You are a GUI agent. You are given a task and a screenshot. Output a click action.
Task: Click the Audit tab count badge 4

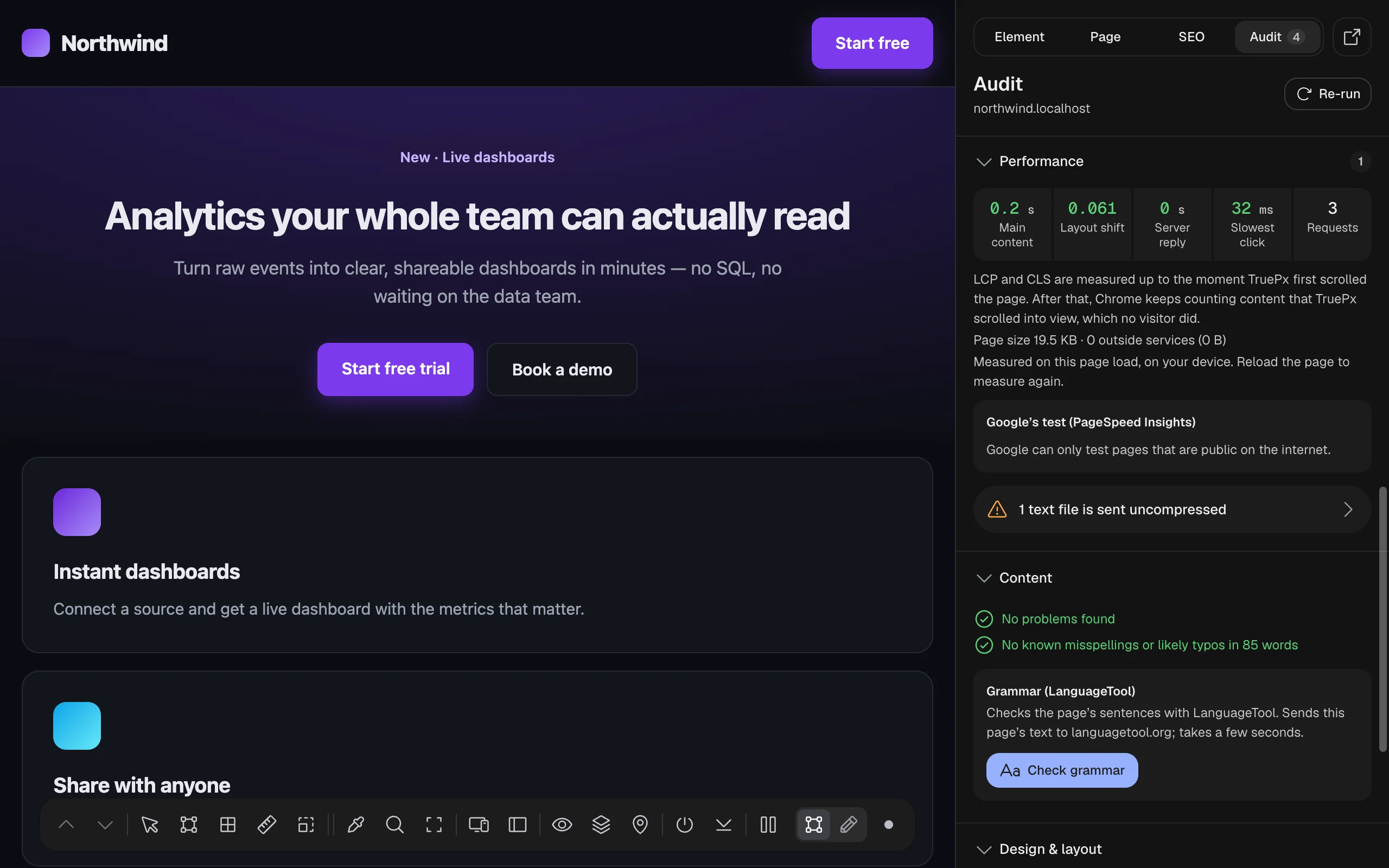click(1296, 37)
